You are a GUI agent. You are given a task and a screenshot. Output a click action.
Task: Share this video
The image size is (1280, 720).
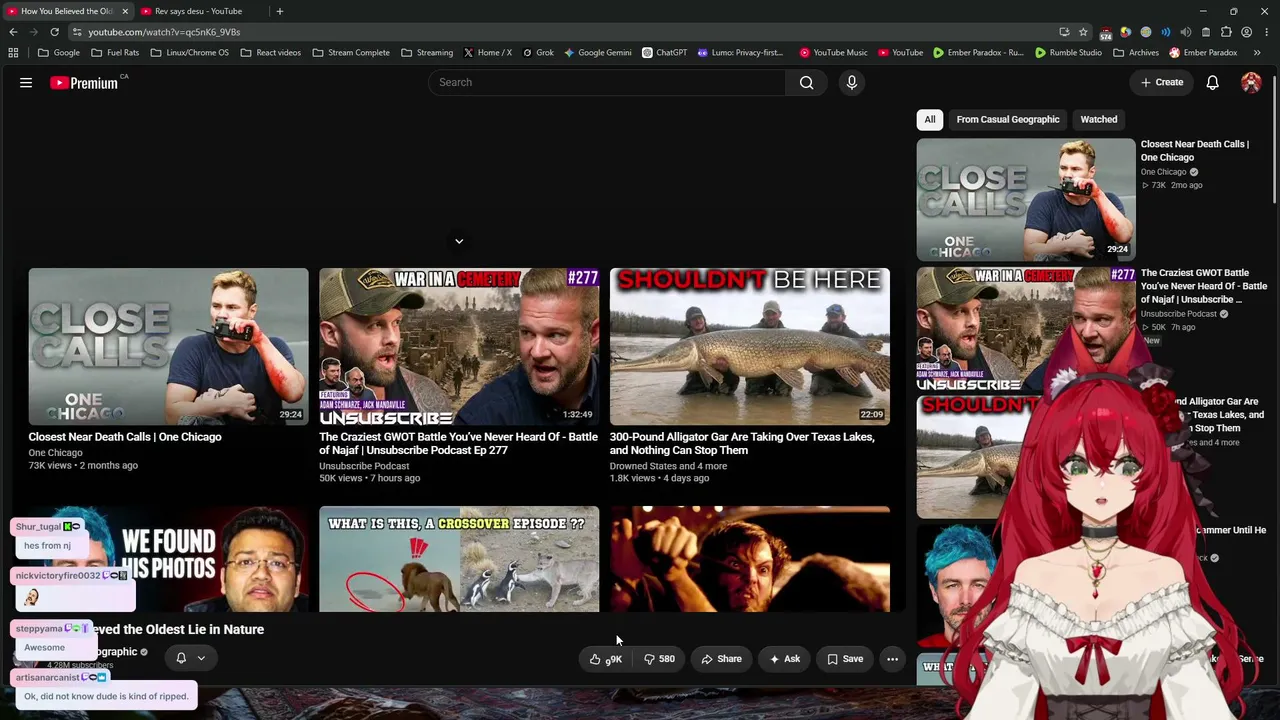pyautogui.click(x=721, y=659)
